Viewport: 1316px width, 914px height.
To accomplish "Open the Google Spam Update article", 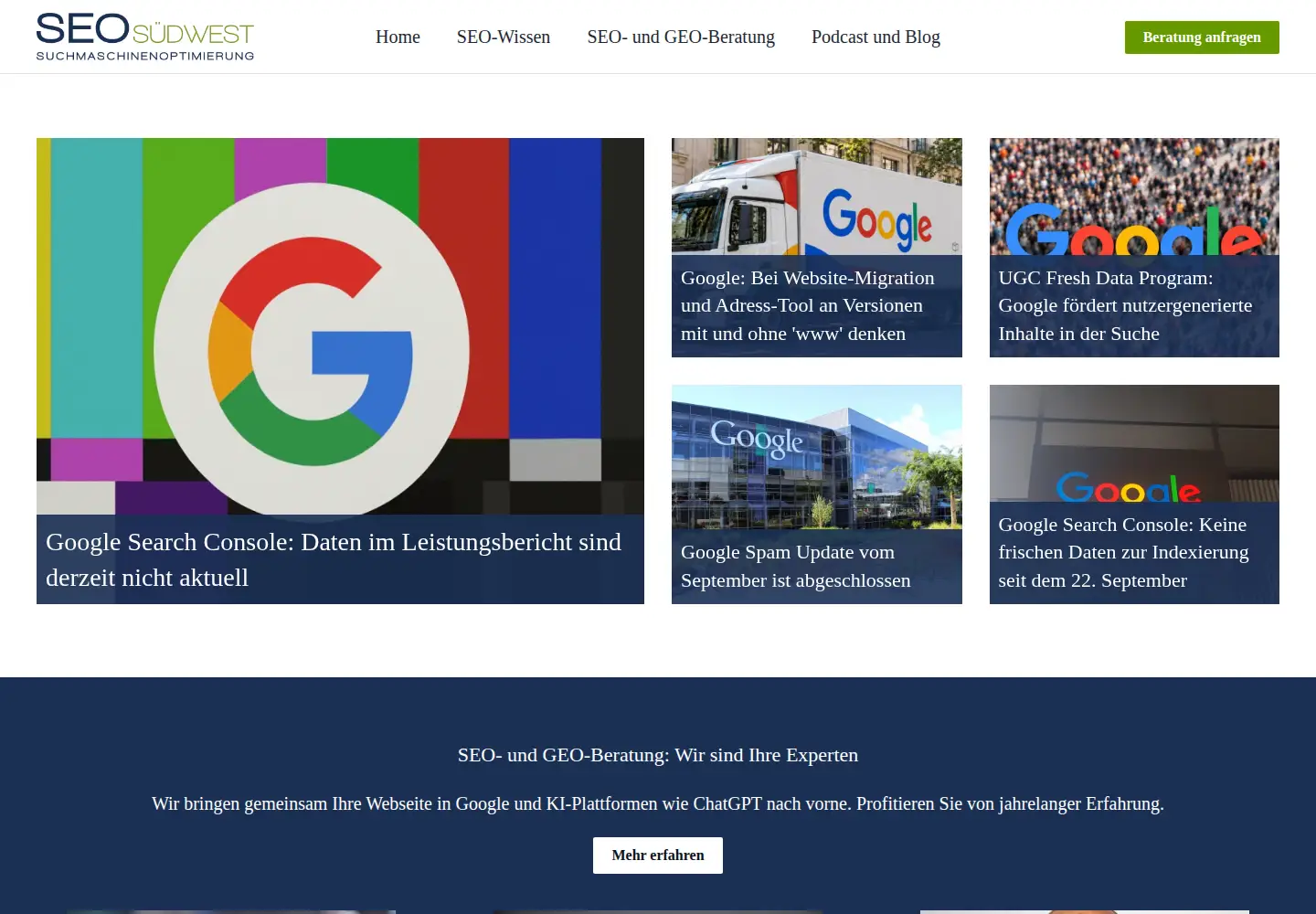I will click(796, 567).
